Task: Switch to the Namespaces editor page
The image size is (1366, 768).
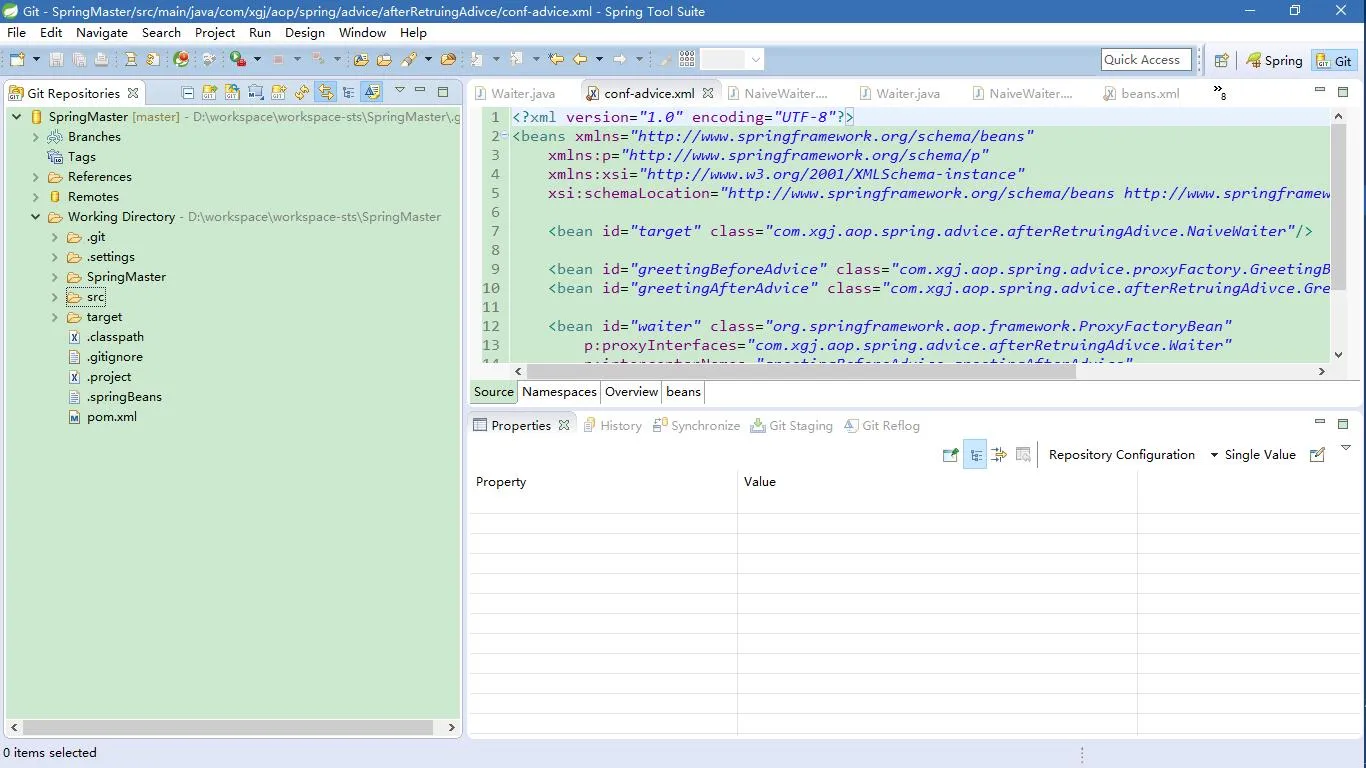Action: pos(559,392)
